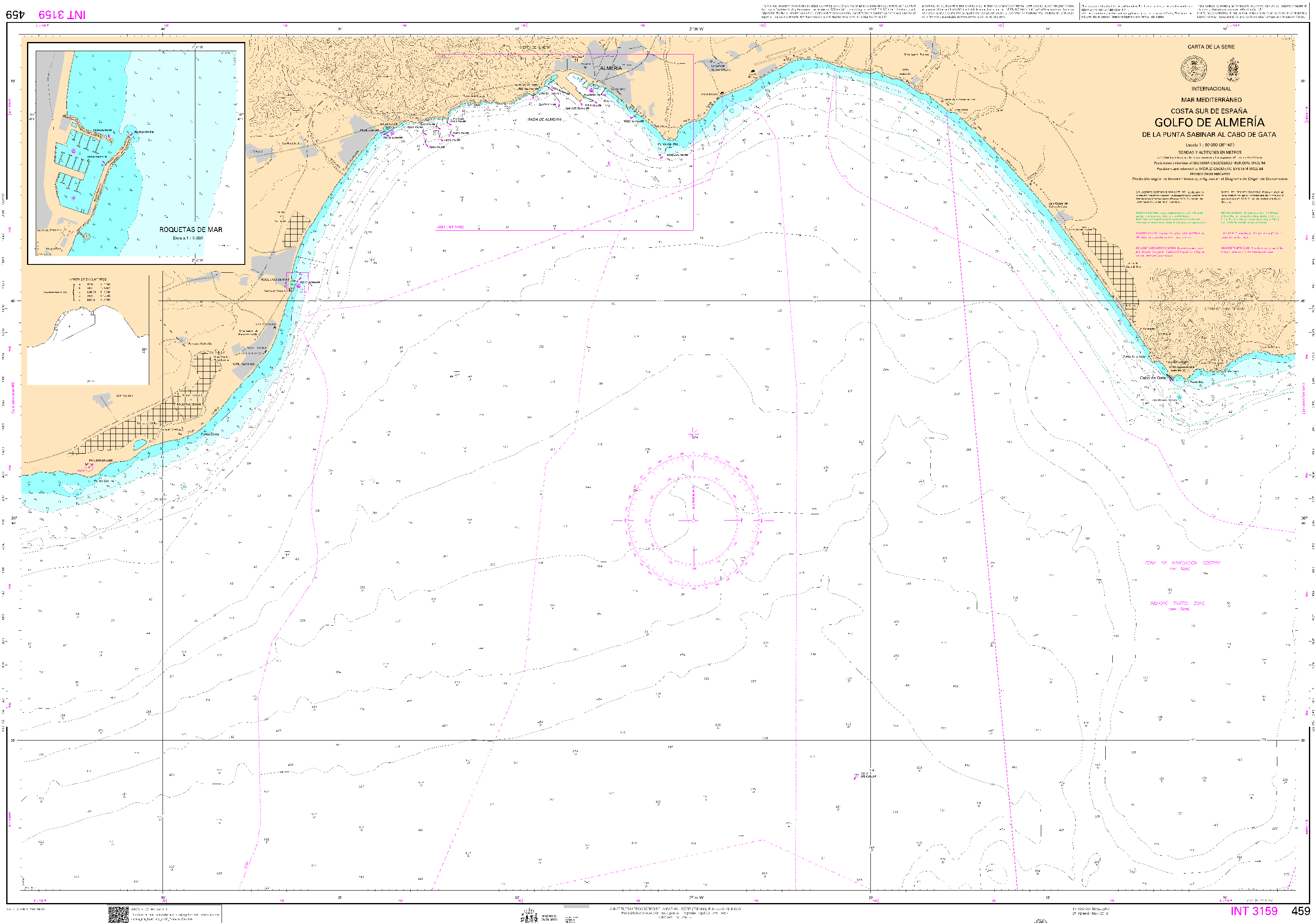
Task: Click the government logo in bottom margin
Action: pos(530,916)
